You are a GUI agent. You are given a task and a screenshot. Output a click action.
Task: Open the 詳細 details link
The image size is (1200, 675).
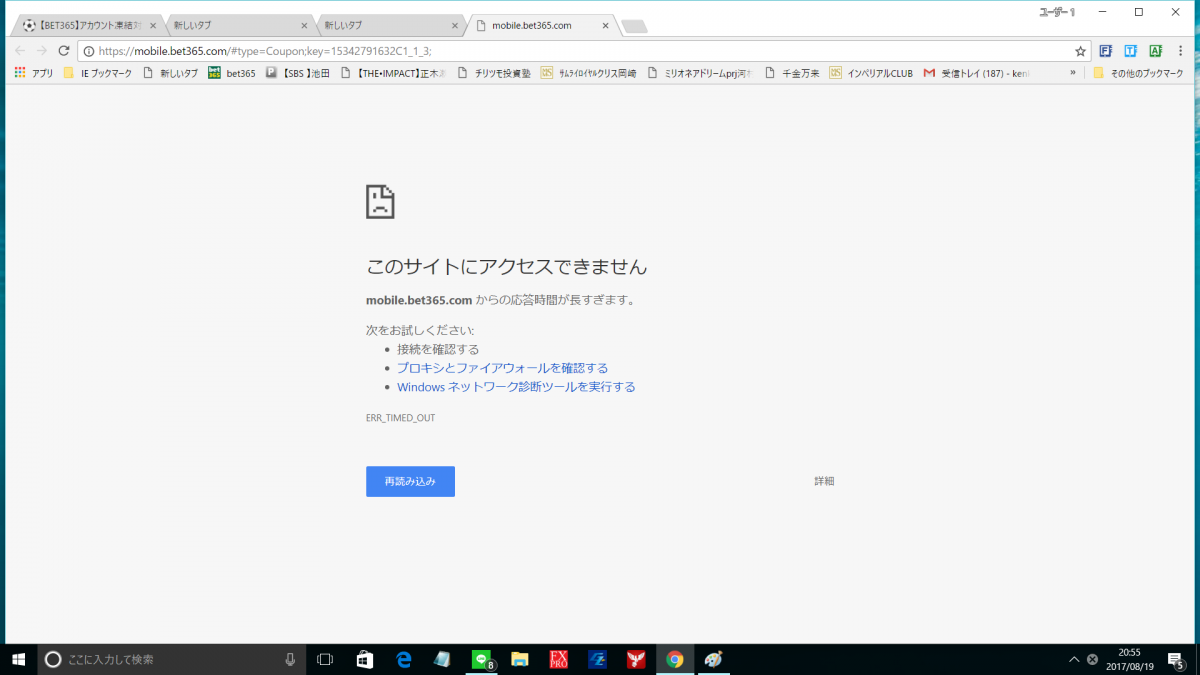click(x=824, y=481)
